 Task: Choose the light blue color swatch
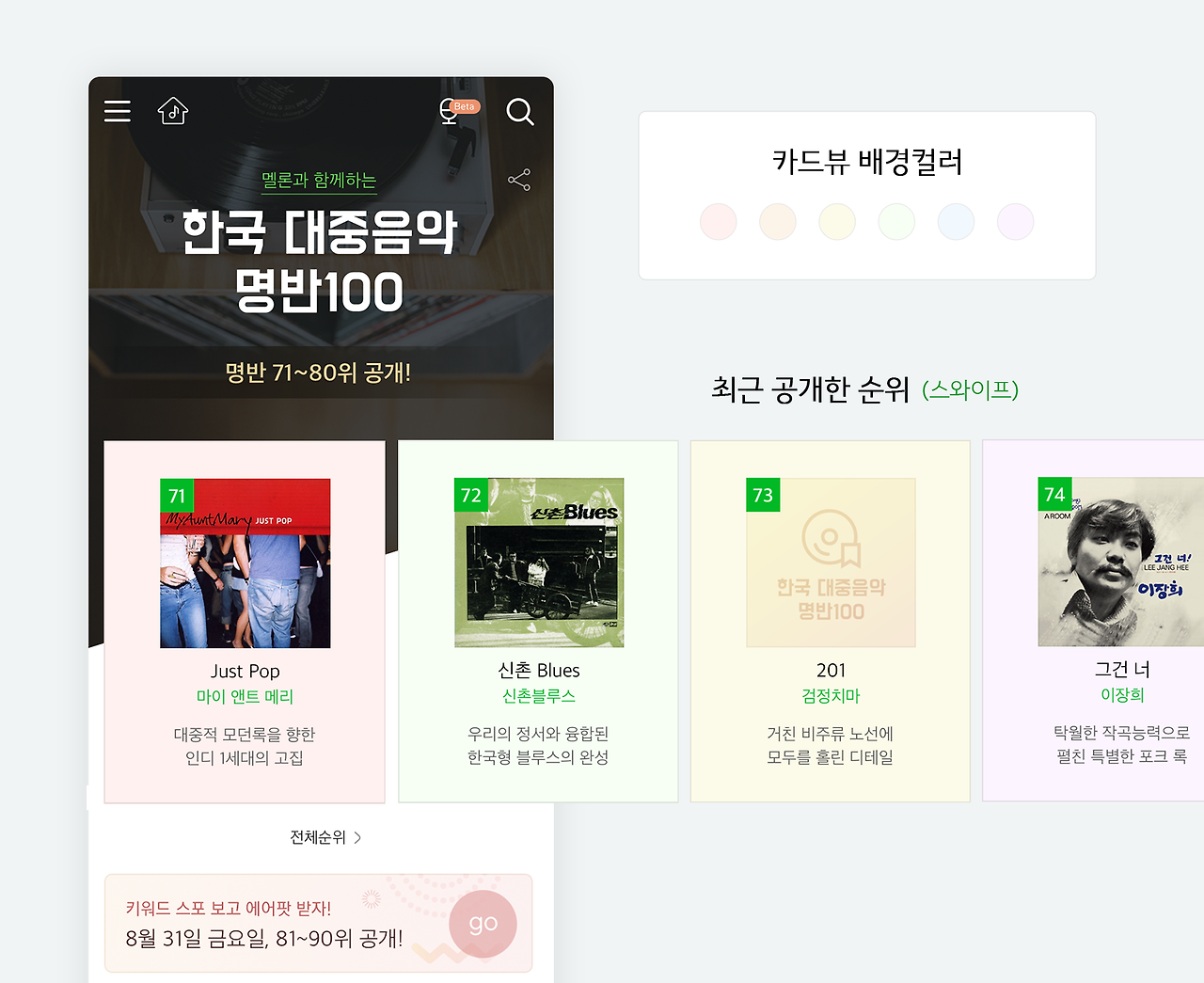coord(956,222)
